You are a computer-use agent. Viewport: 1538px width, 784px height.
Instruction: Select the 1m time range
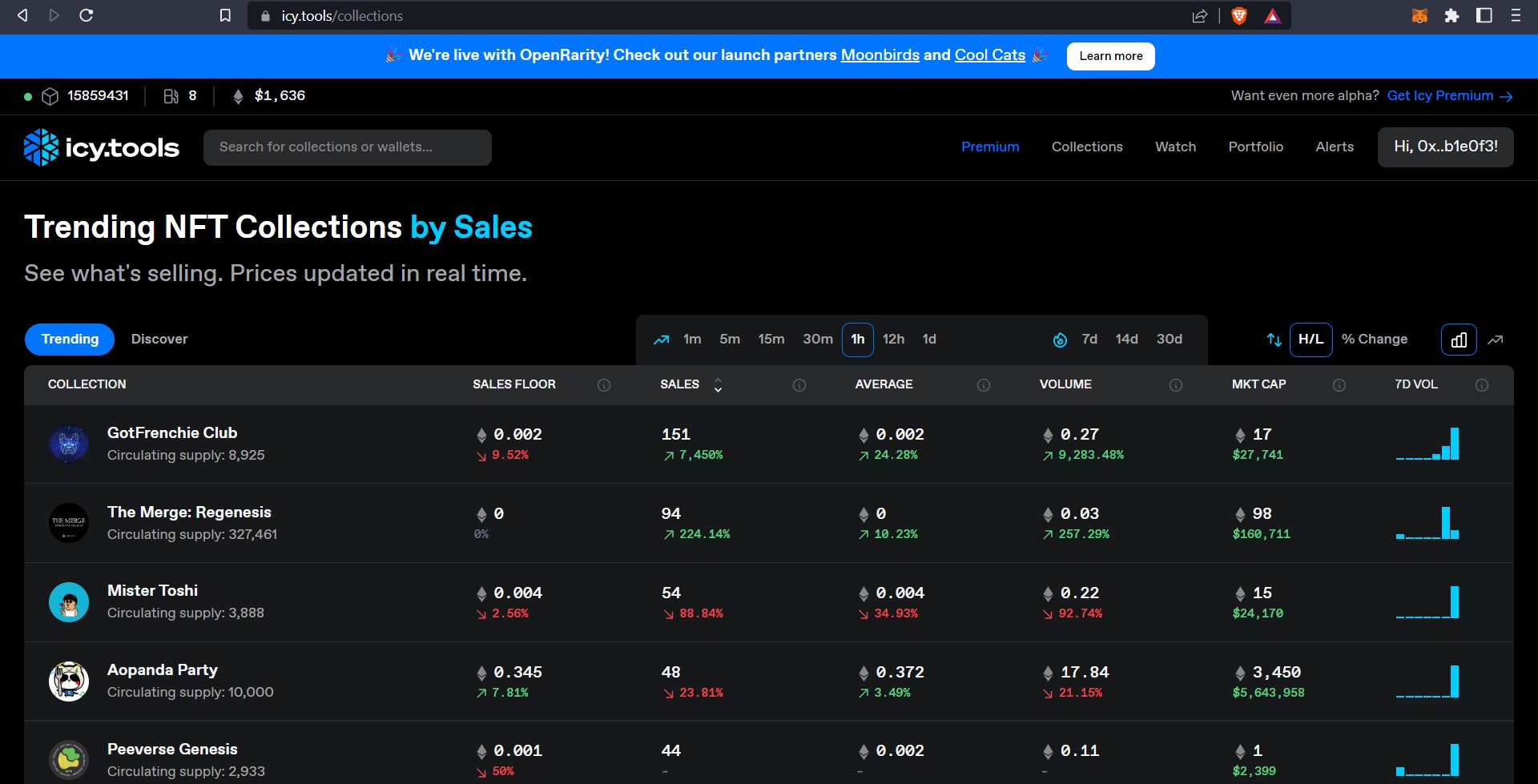(x=692, y=340)
